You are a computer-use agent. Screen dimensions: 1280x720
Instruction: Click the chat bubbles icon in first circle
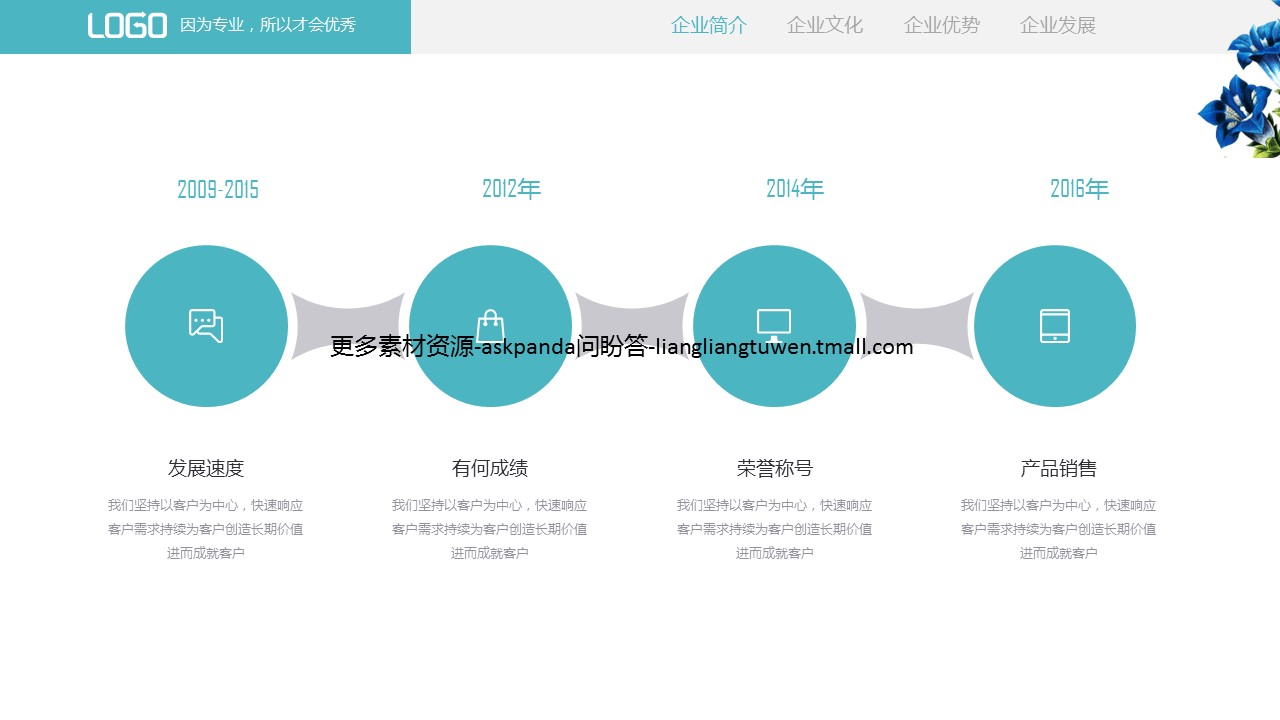point(206,326)
